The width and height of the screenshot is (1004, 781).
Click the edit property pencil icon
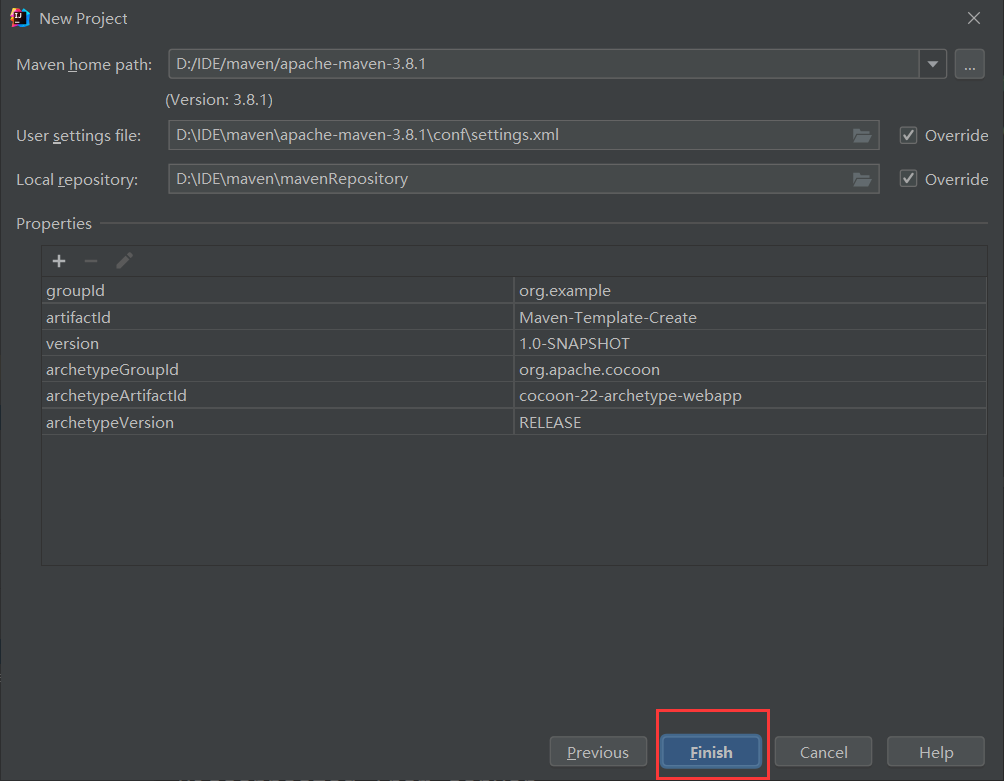(x=124, y=261)
